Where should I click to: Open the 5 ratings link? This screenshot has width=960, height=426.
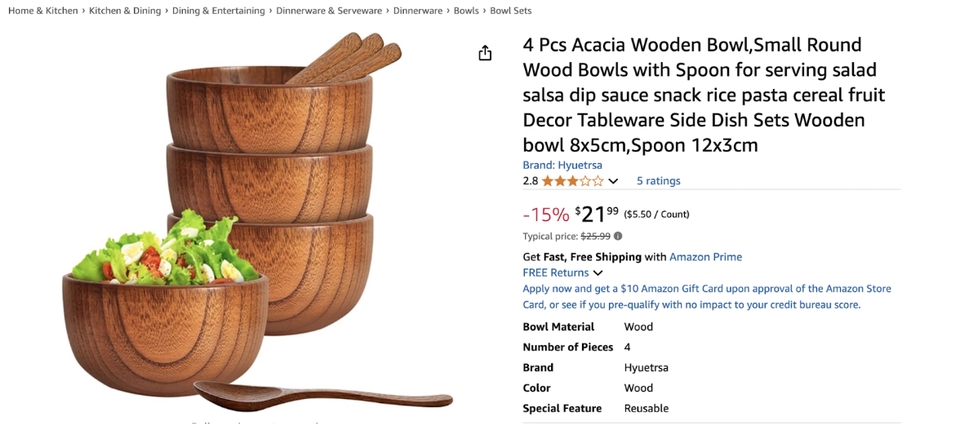(658, 181)
